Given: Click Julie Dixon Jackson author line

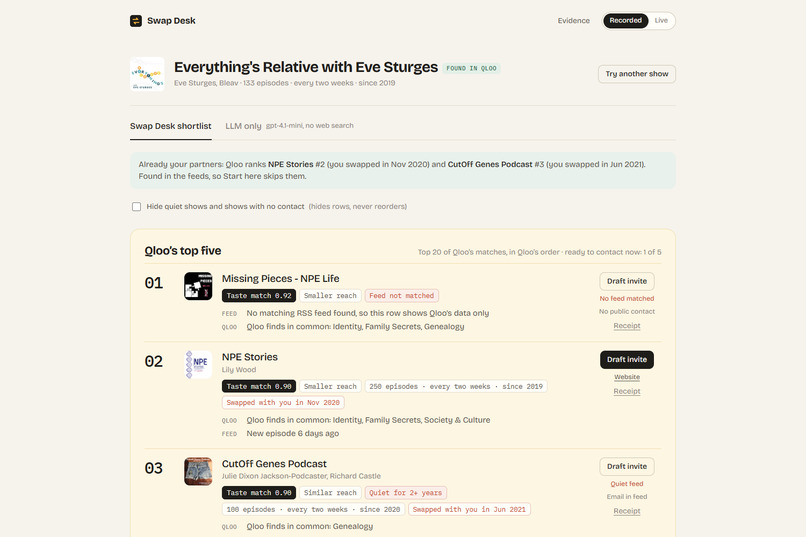Looking at the screenshot, I should pos(301,476).
